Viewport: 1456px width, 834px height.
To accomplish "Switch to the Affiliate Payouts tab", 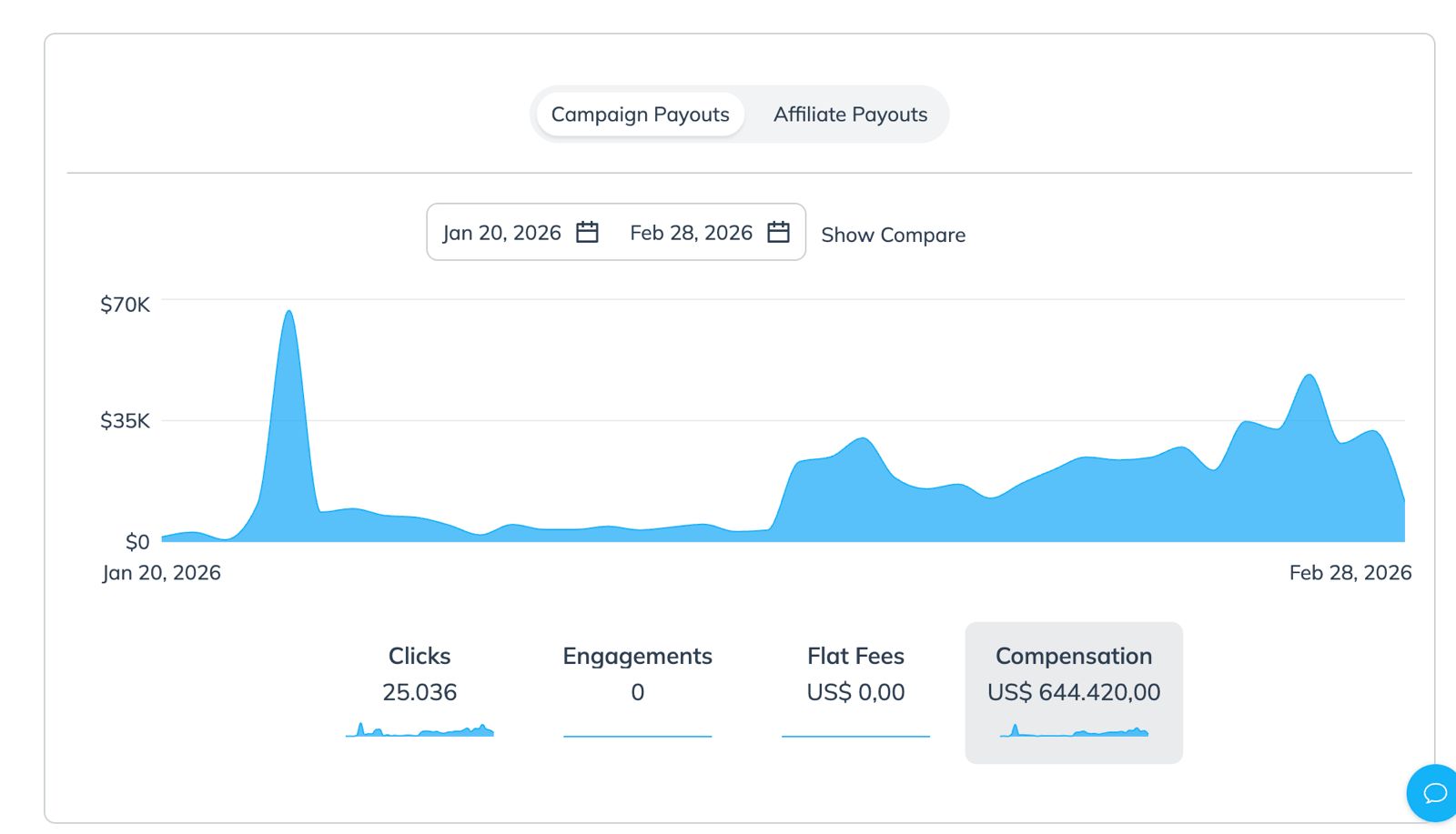I will (x=850, y=115).
